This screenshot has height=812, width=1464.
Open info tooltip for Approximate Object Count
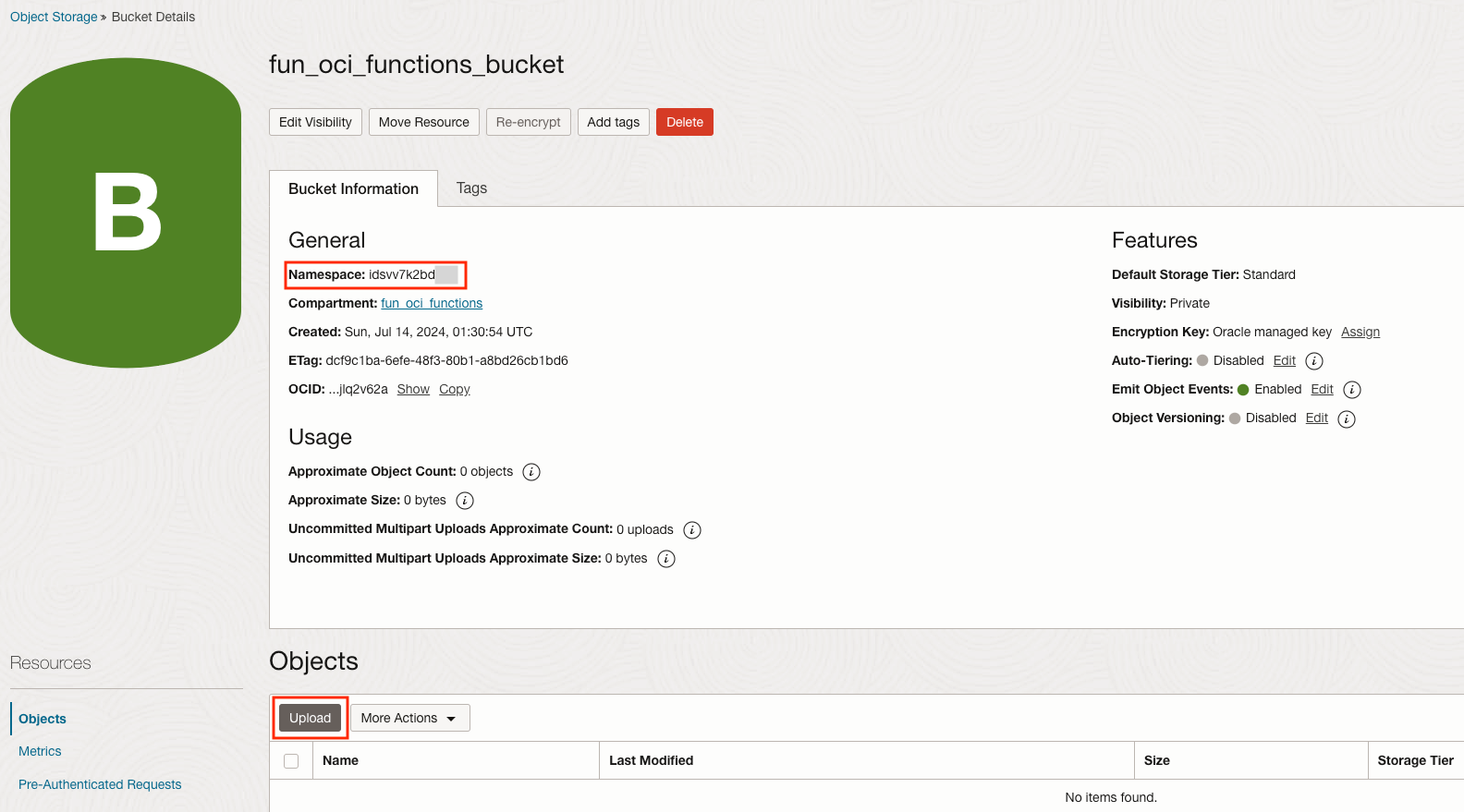(531, 472)
